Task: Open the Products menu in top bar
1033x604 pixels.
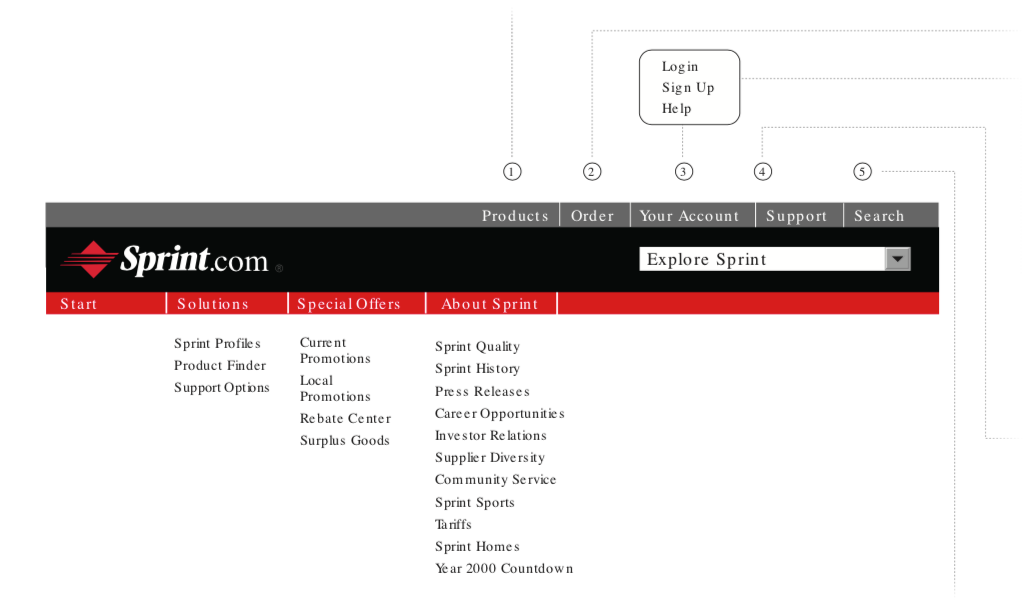Action: 515,216
